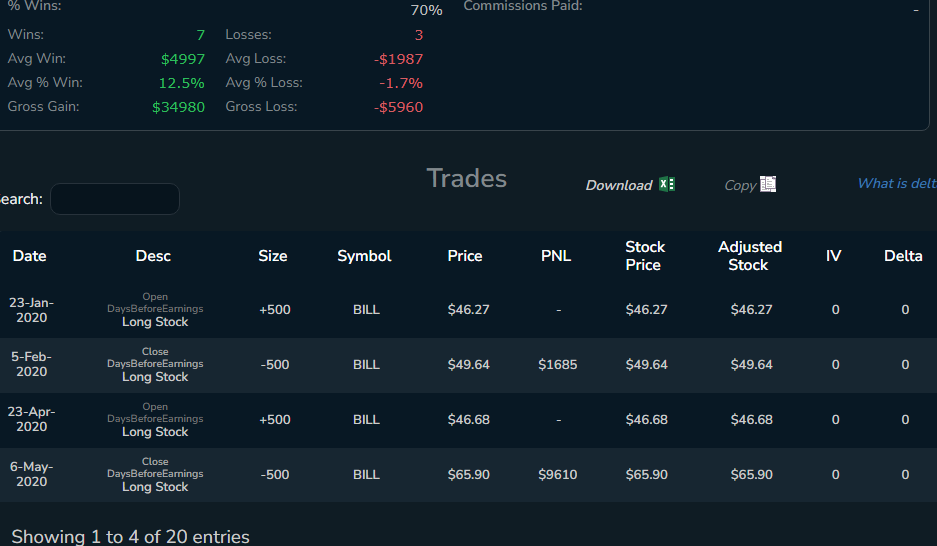The width and height of the screenshot is (937, 546).
Task: Sort by the Adjusted Stock column header
Action: point(749,256)
